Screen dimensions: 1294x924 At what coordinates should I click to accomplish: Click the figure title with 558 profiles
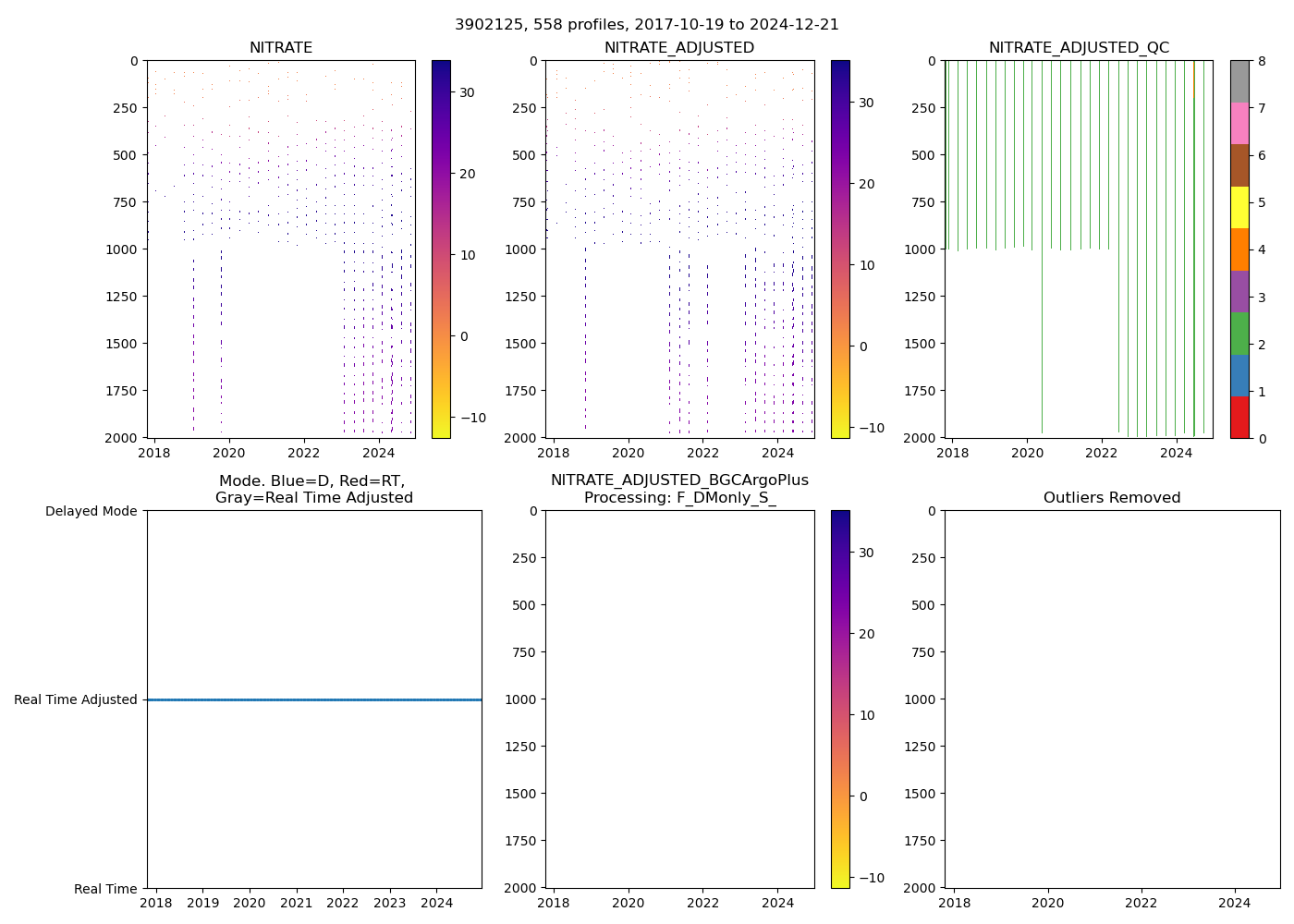[x=647, y=25]
